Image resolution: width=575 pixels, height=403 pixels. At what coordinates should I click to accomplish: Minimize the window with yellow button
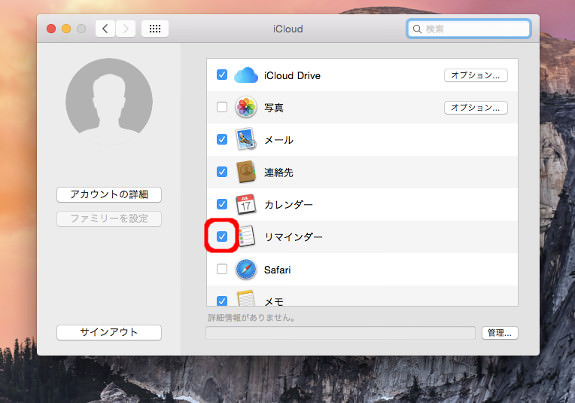[x=66, y=29]
